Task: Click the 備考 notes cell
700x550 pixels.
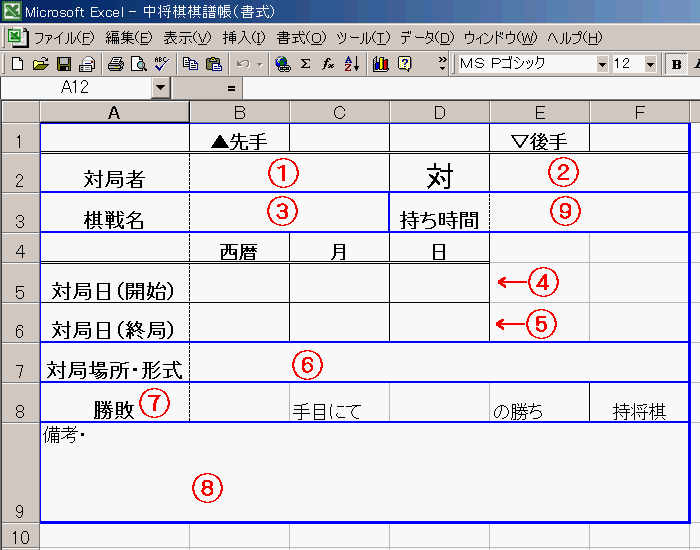Action: tap(365, 472)
